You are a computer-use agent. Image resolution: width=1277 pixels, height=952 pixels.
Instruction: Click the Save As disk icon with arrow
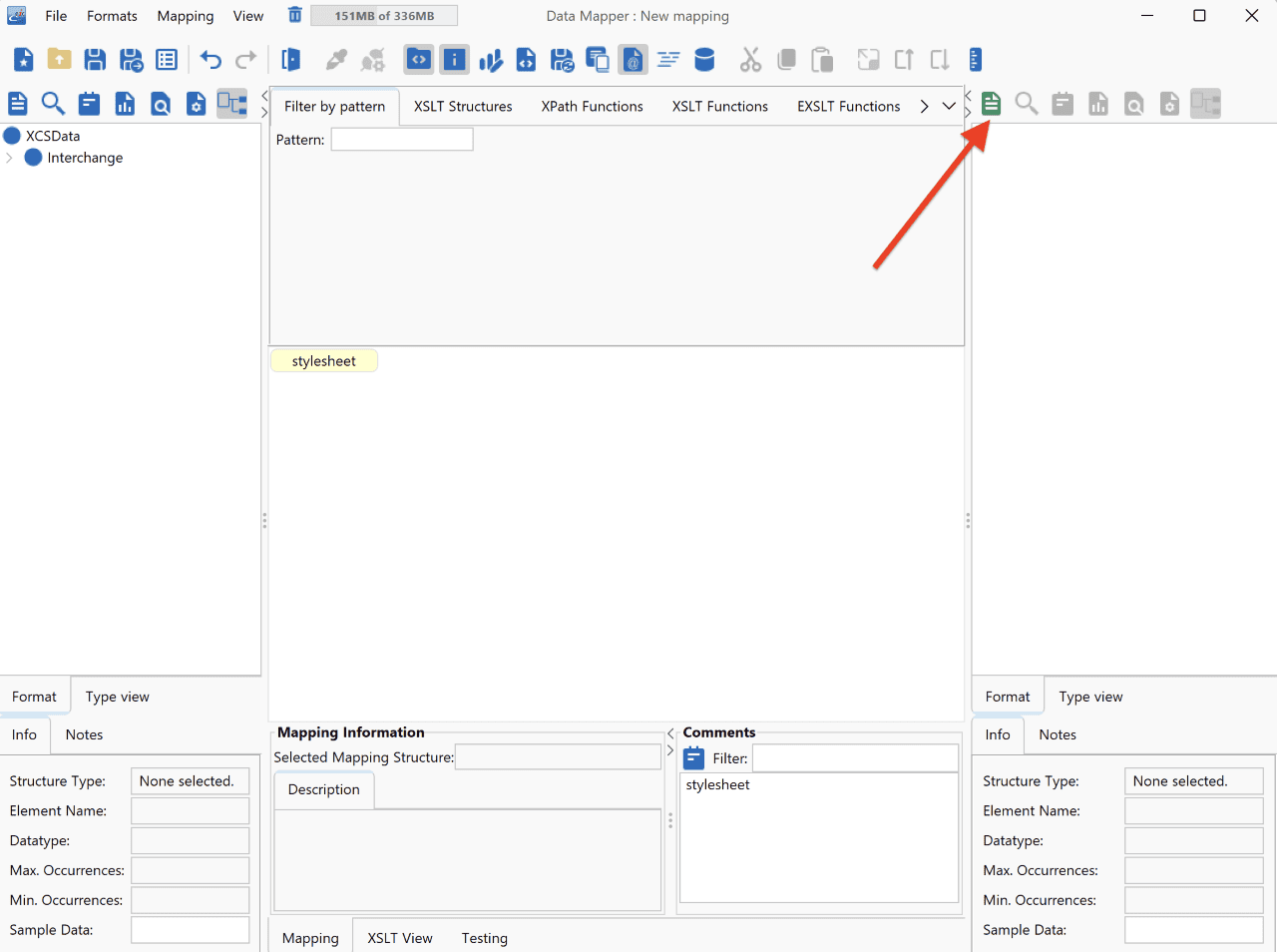[x=131, y=60]
